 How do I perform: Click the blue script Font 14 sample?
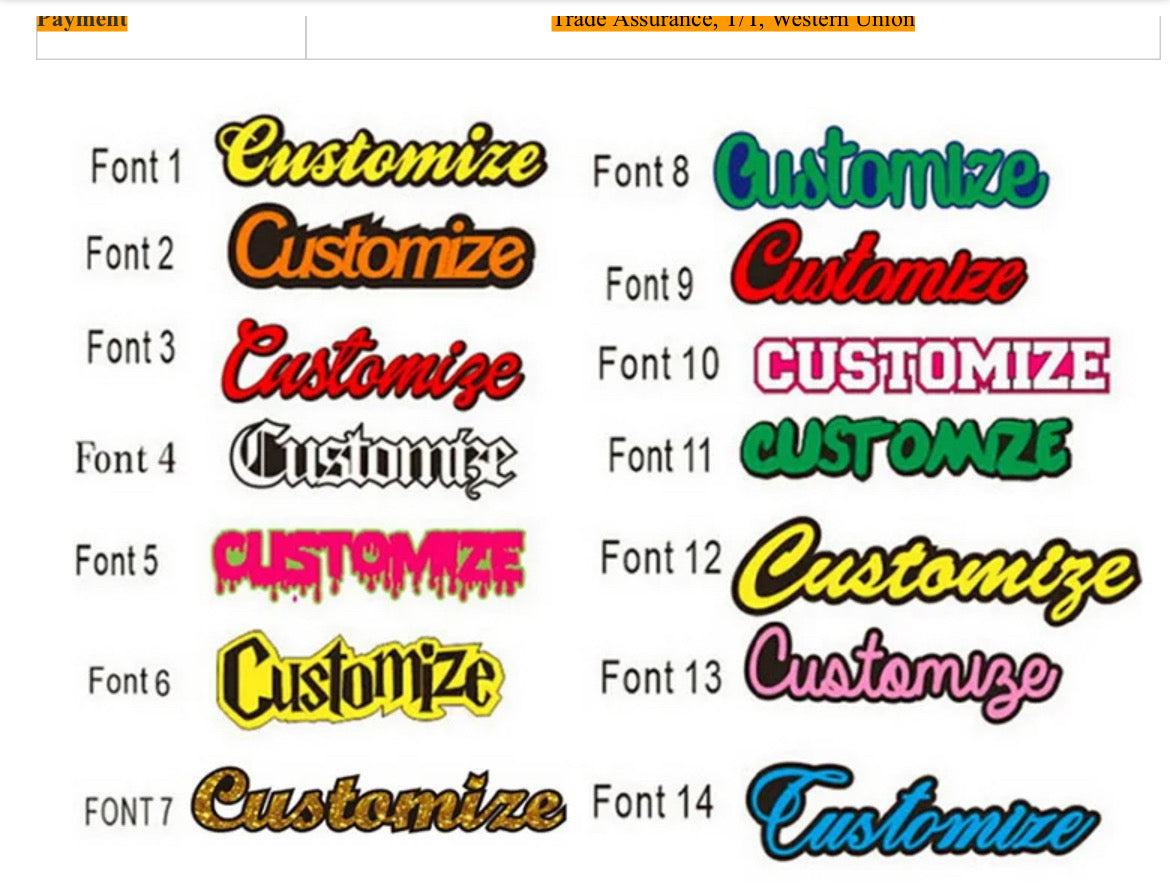click(x=921, y=813)
